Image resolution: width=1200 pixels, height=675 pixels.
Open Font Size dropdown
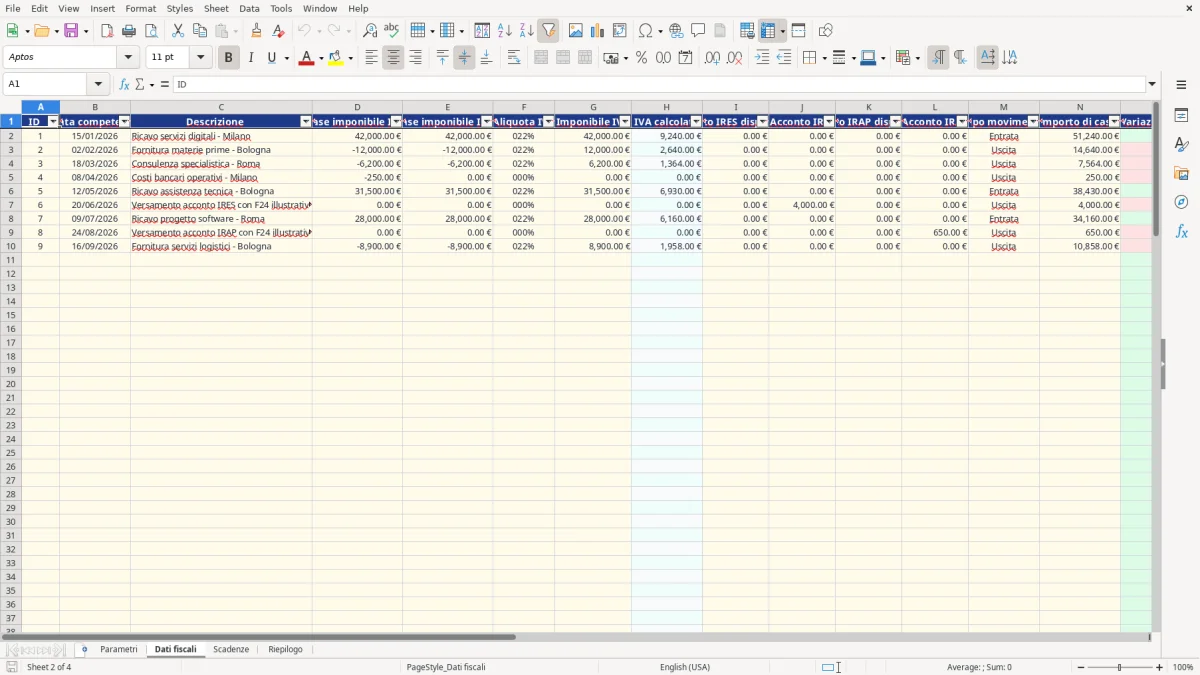point(200,58)
